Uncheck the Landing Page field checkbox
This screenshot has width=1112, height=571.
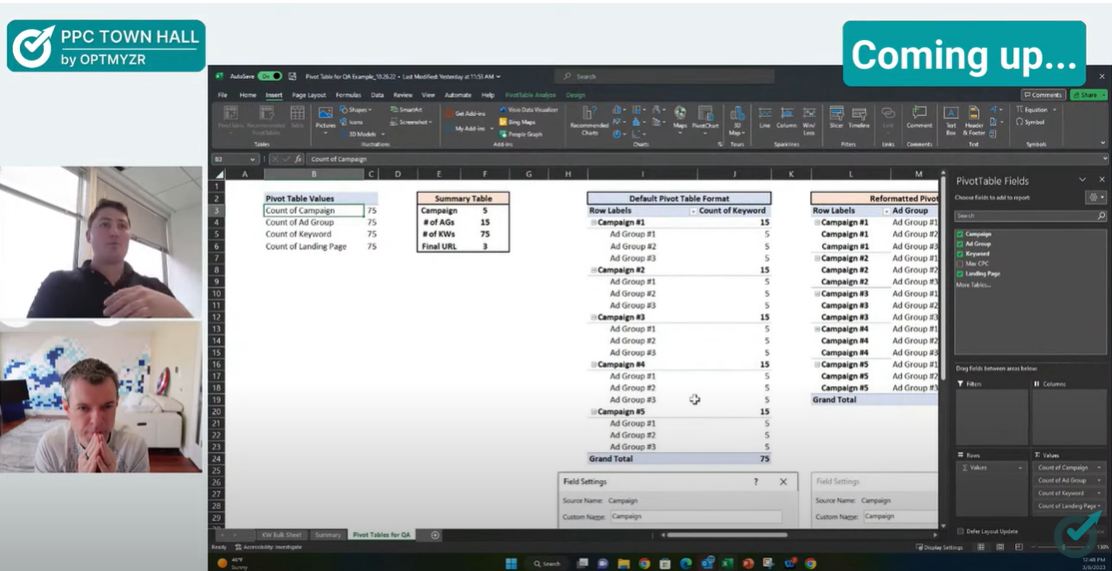pos(960,273)
